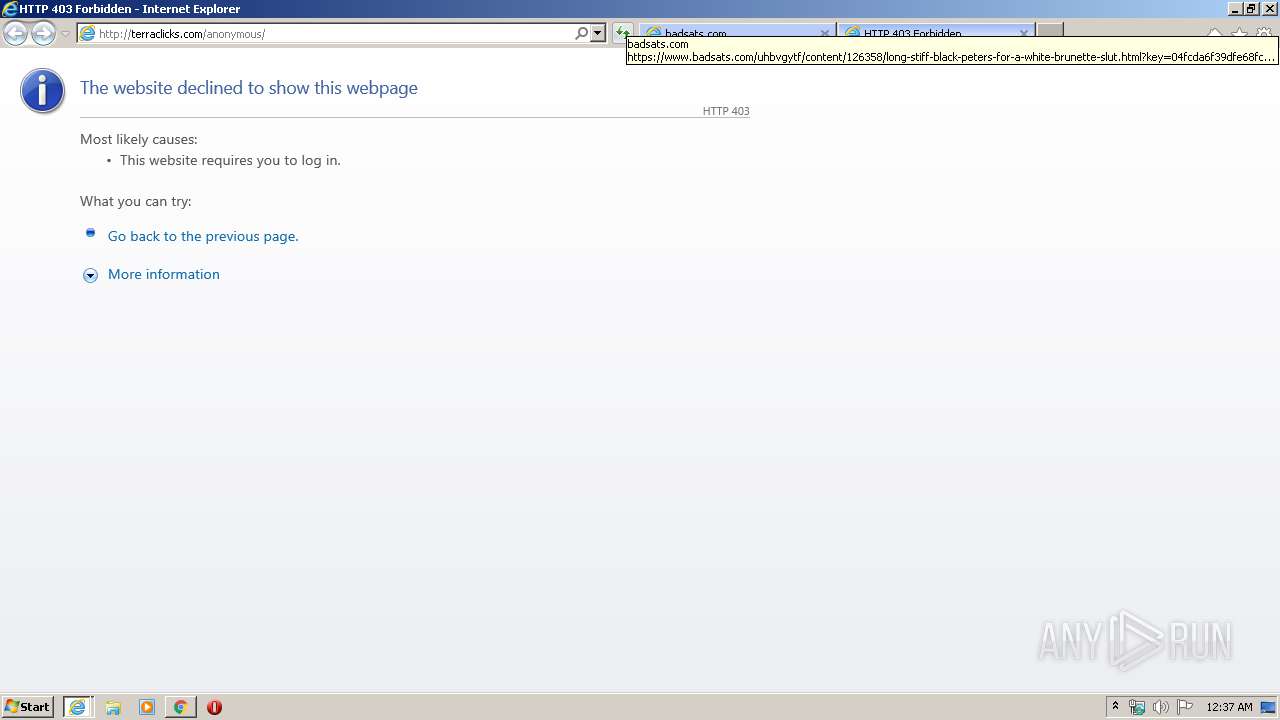Open the volume speaker tray icon
The image size is (1280, 720).
1160,707
